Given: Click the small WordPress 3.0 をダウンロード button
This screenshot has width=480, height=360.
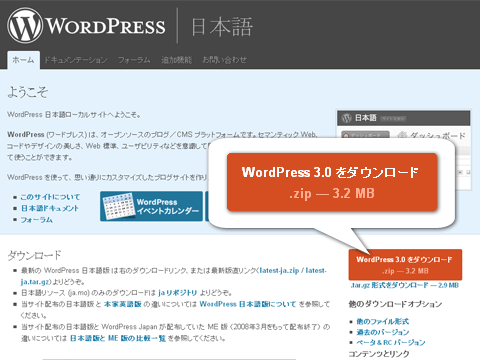Looking at the screenshot, I should 405,265.
